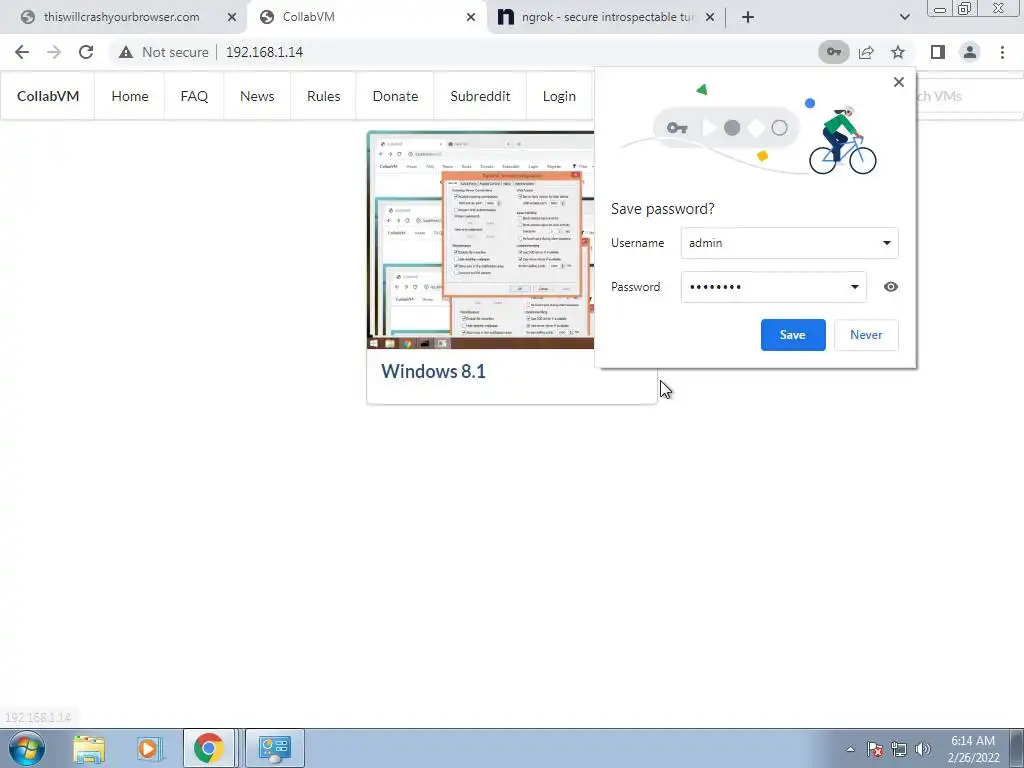This screenshot has width=1024, height=768.
Task: Click the address bar URL 192.168.1.14
Action: coord(264,52)
